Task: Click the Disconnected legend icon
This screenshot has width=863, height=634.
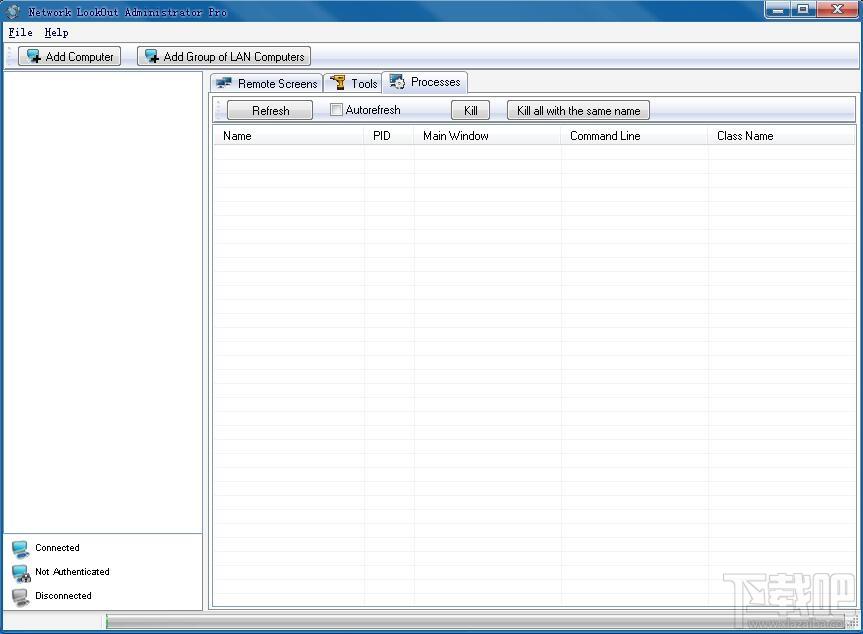Action: coord(20,597)
